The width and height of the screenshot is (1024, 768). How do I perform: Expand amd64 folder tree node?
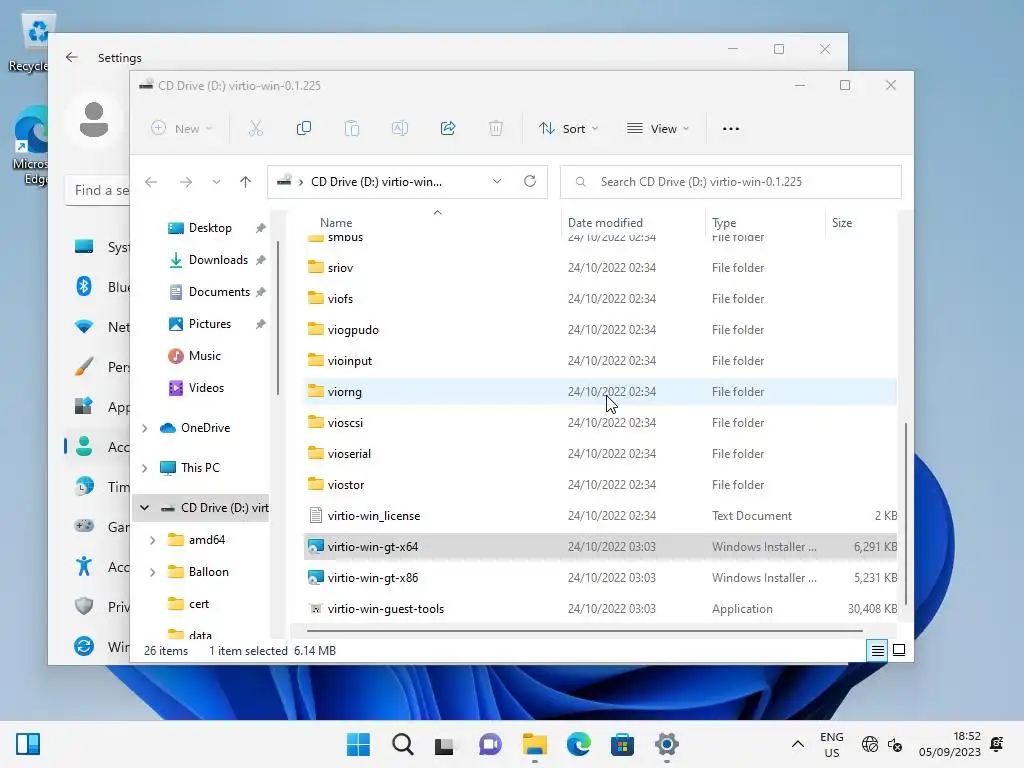[153, 540]
